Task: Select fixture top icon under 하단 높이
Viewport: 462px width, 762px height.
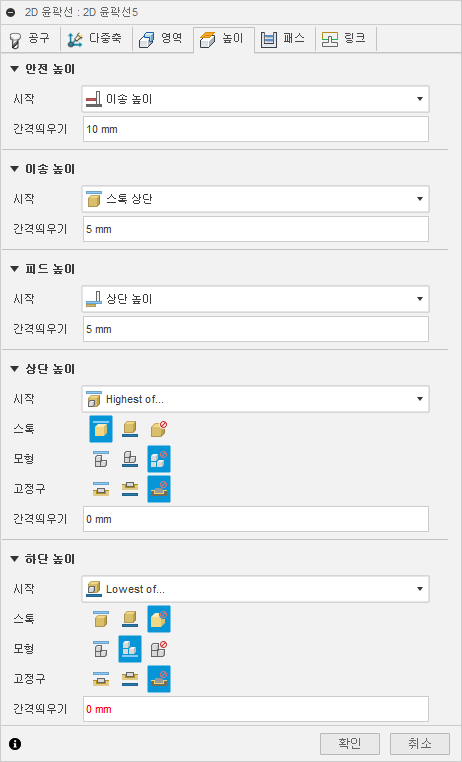Action: tap(101, 679)
